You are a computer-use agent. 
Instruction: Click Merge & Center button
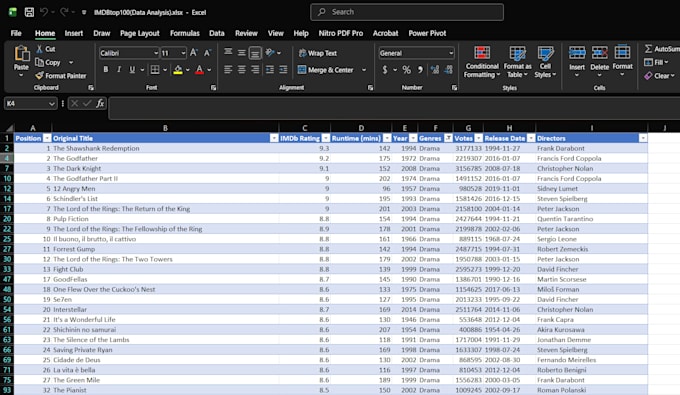325,70
